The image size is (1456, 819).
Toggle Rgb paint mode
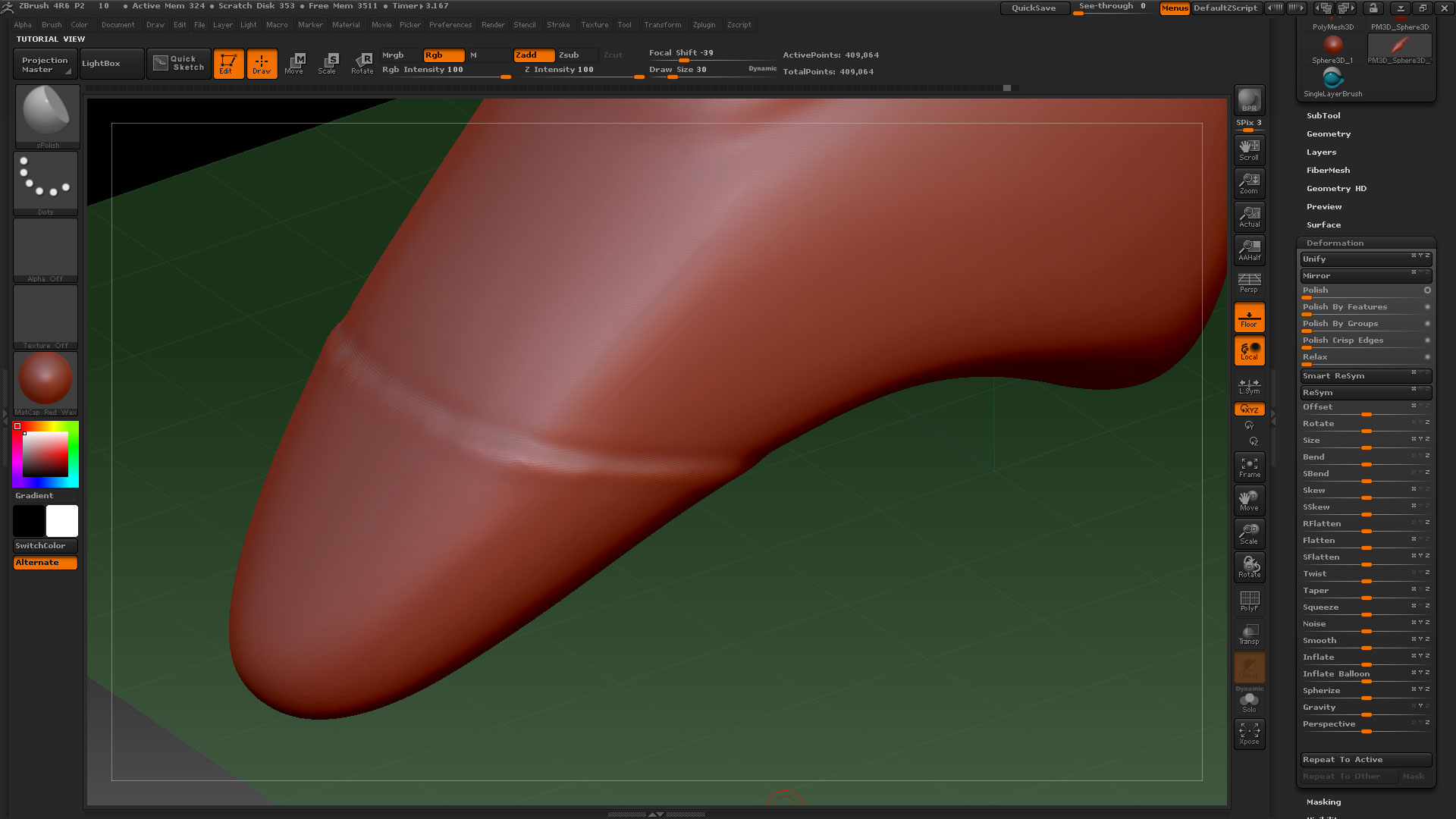(444, 55)
